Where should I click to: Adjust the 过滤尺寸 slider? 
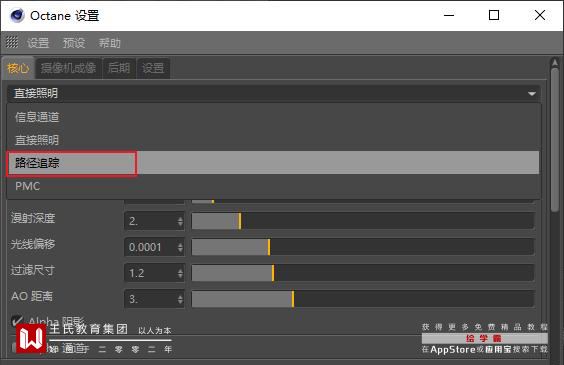tap(363, 273)
